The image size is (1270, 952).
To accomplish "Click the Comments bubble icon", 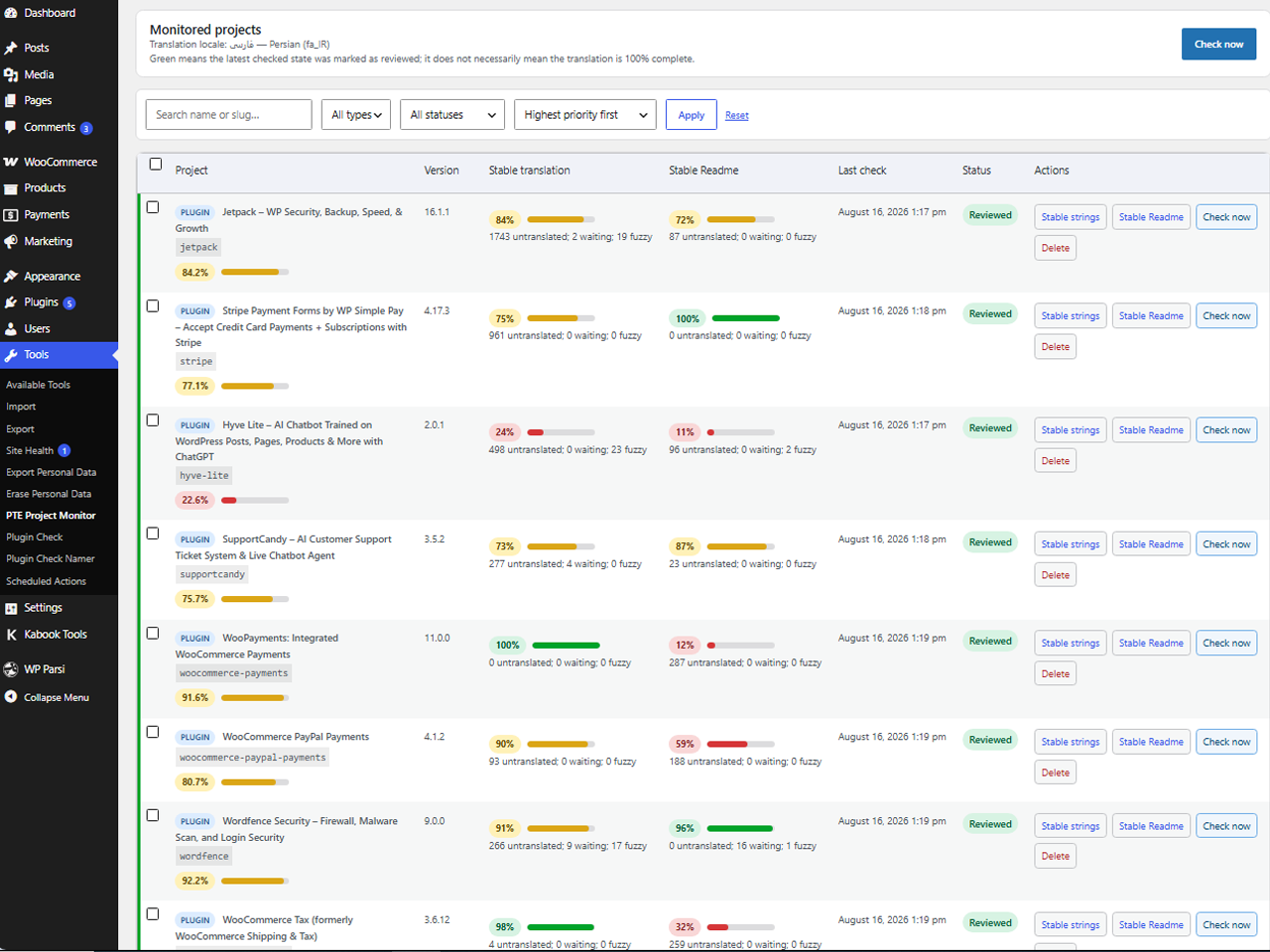I will point(11,127).
